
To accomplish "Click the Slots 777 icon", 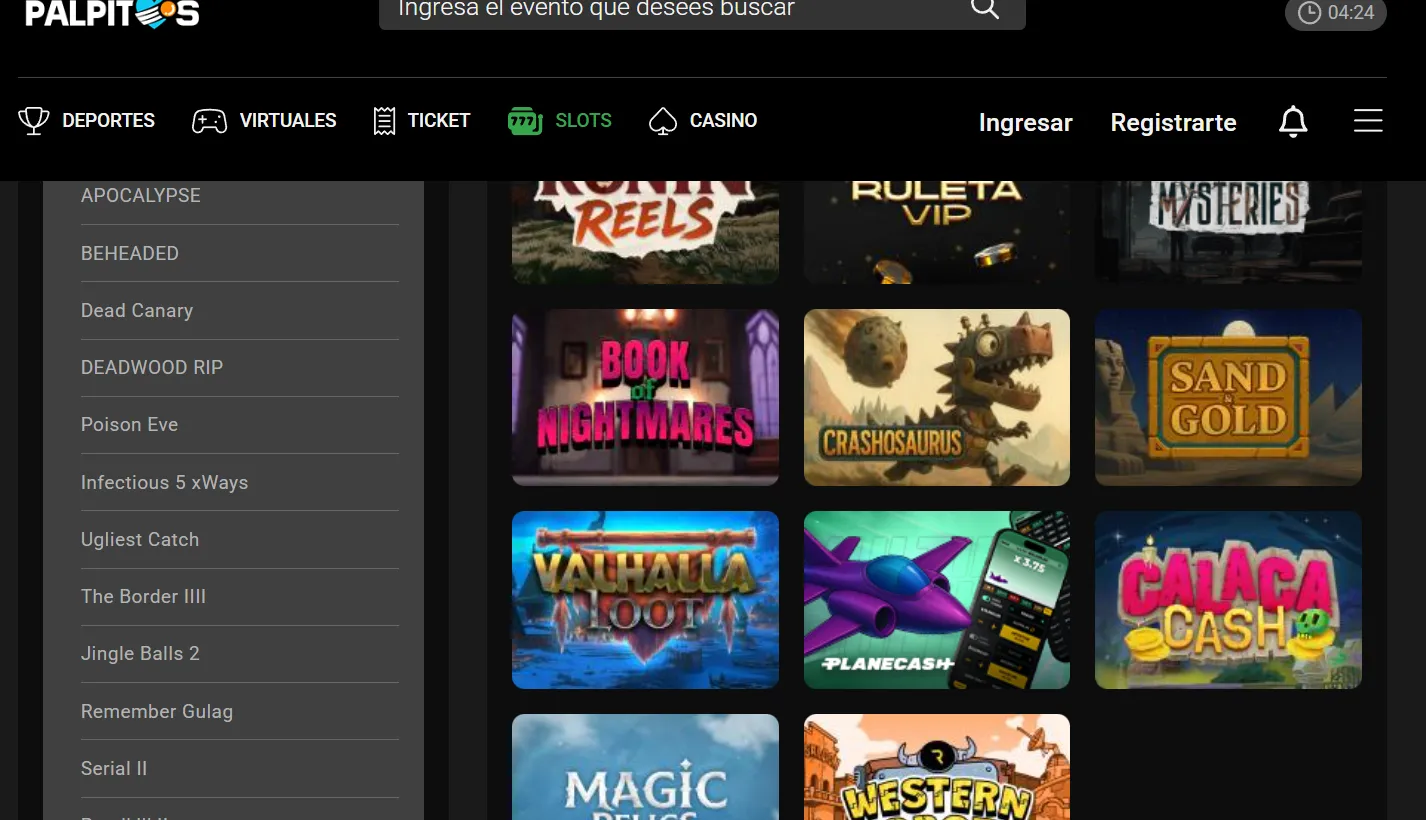I will click(525, 121).
